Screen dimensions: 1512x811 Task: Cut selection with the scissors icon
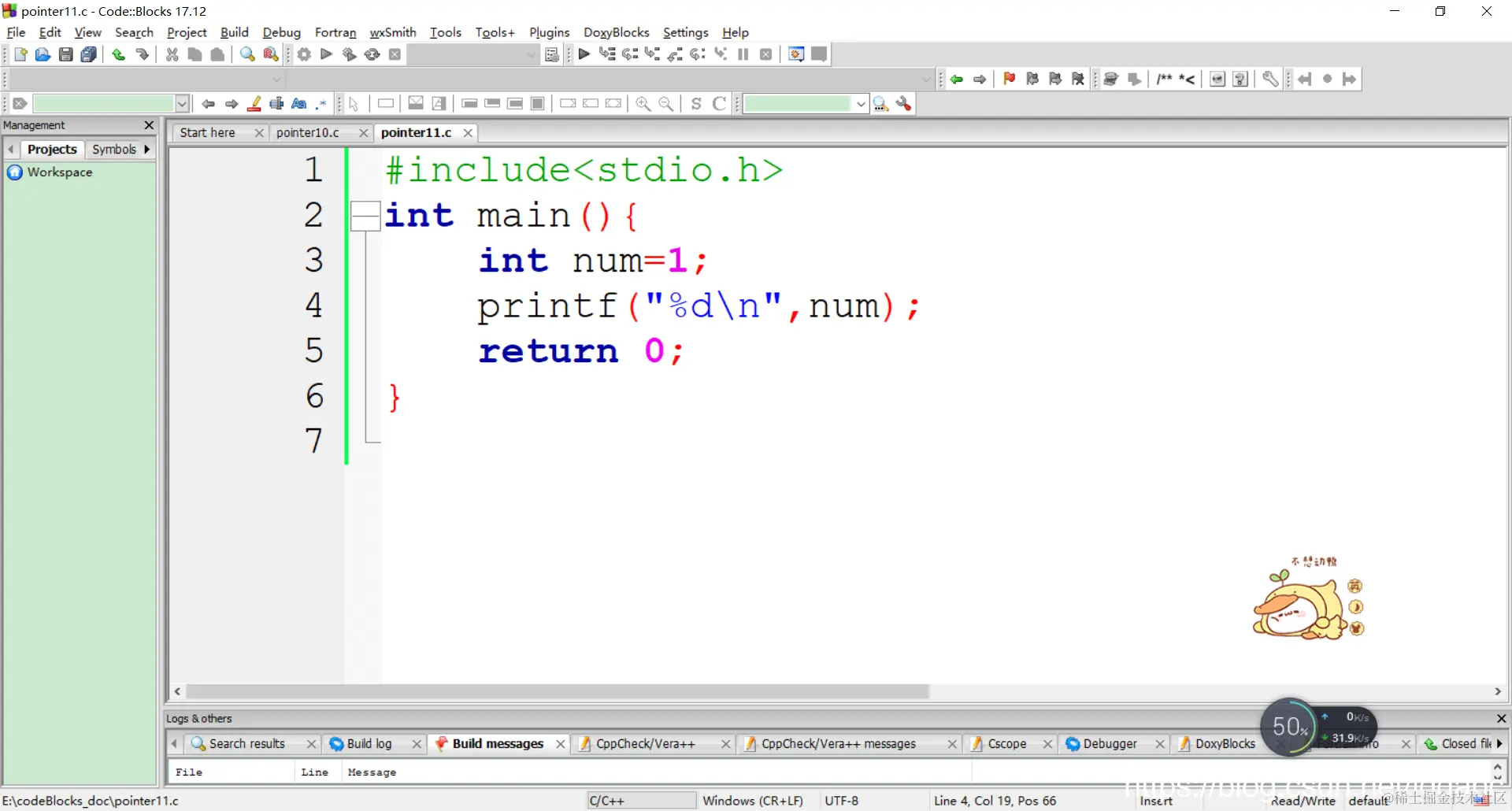click(172, 54)
